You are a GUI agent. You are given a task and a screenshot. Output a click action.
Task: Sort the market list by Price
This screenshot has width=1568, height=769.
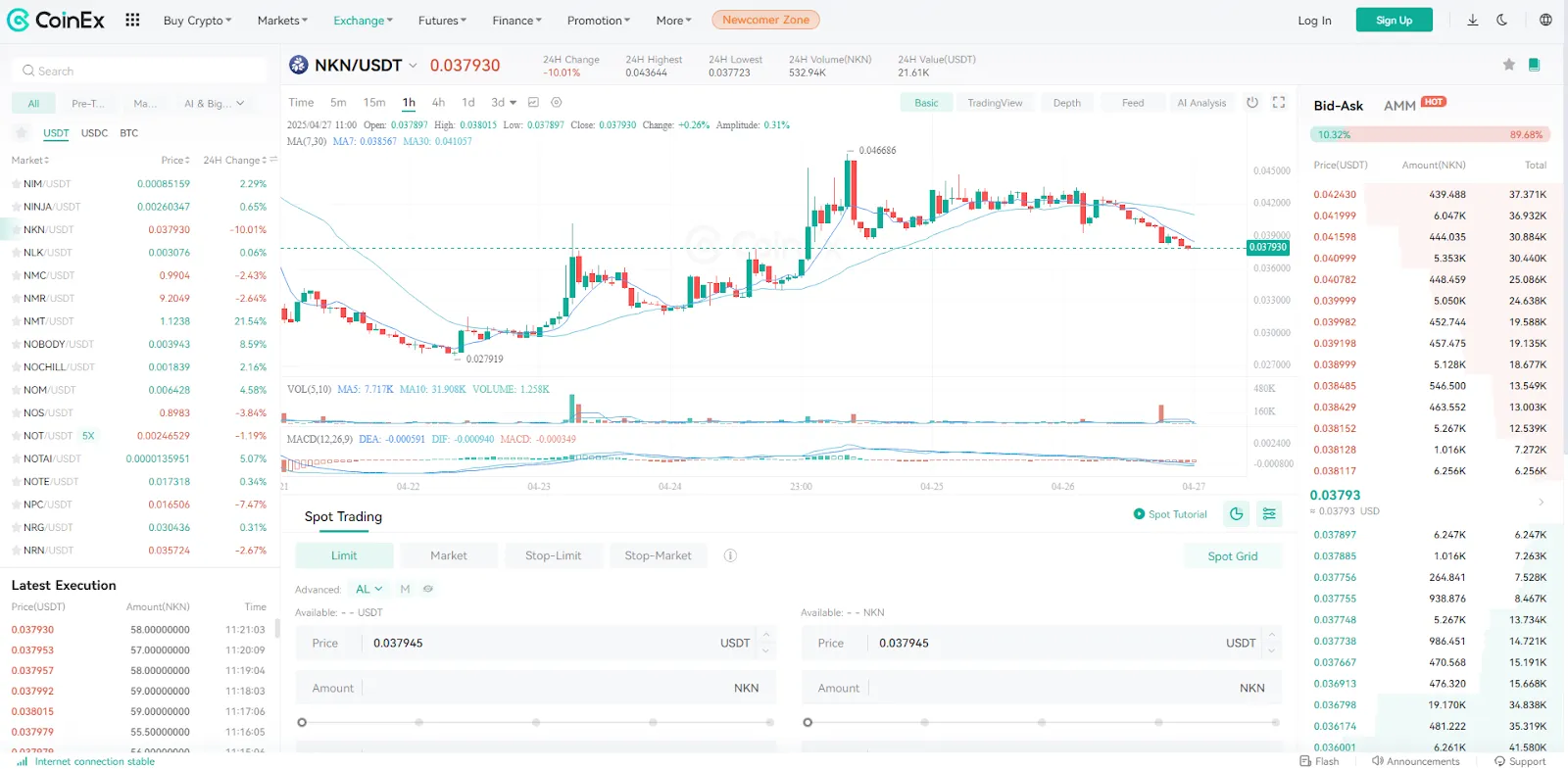[175, 160]
